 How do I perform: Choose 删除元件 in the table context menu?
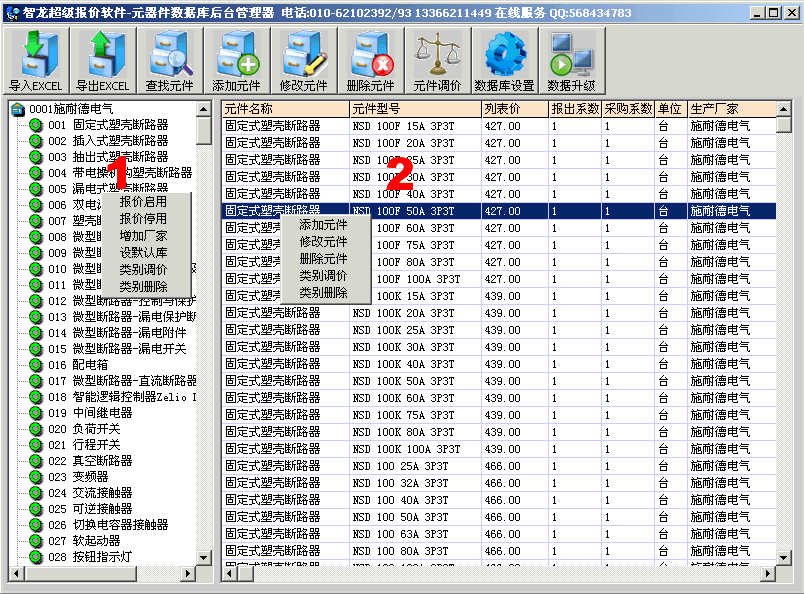pyautogui.click(x=323, y=259)
